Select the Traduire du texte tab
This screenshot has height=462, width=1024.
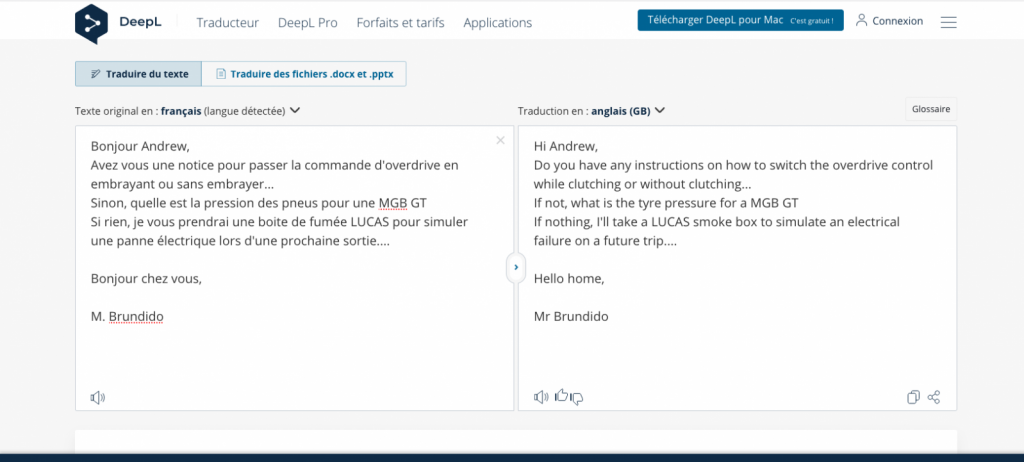click(138, 74)
